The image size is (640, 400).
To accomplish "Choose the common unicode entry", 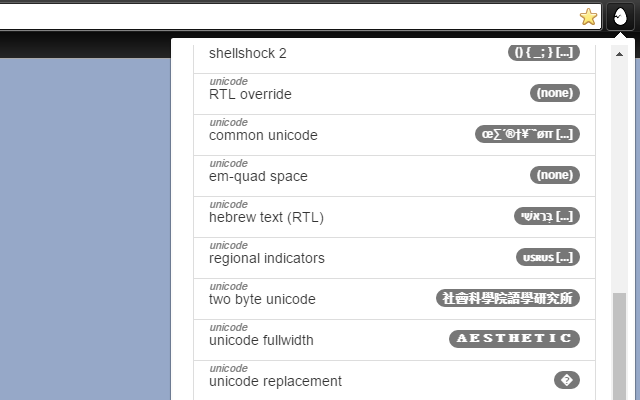I will click(x=264, y=135).
